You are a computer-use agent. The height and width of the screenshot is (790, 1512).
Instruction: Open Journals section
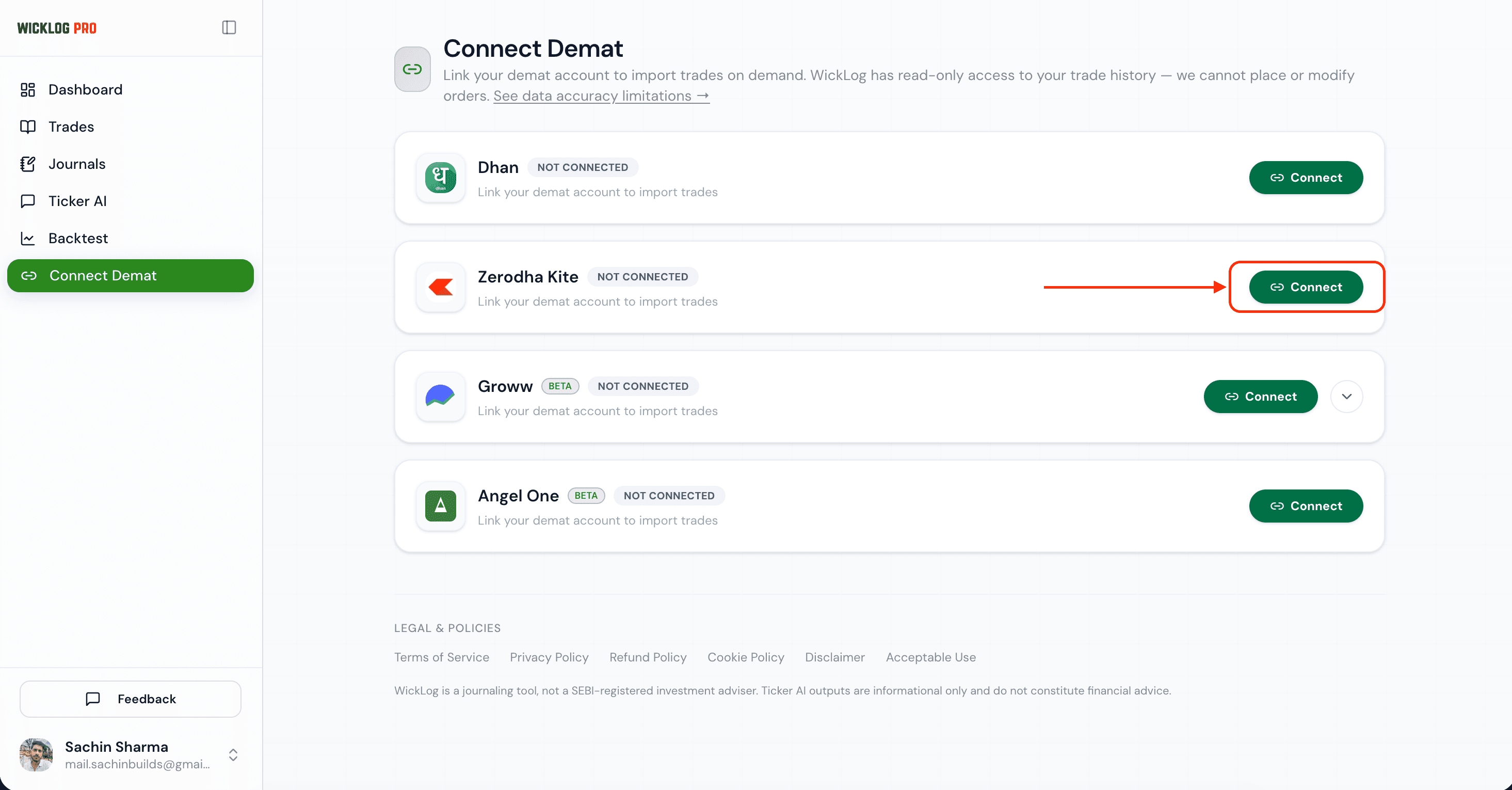[131, 164]
